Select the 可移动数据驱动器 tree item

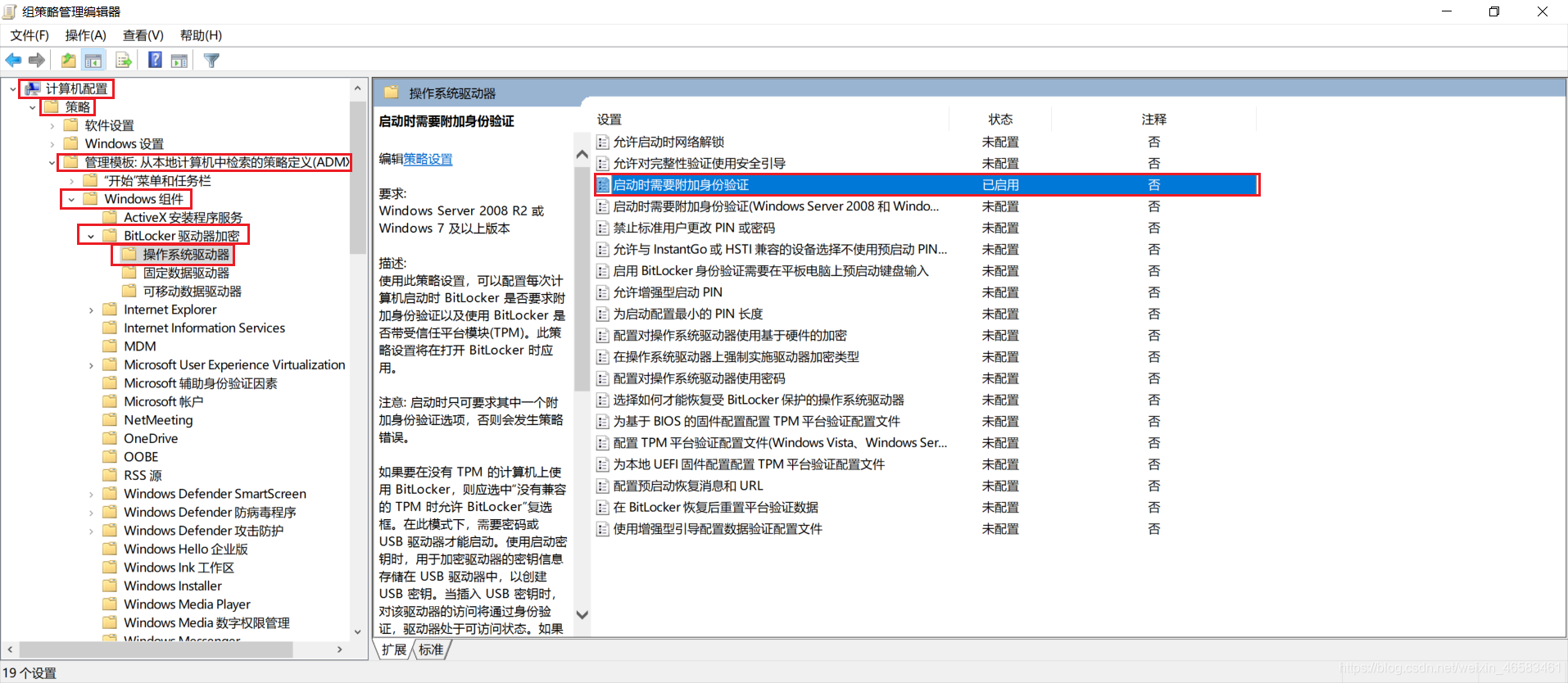pos(193,292)
